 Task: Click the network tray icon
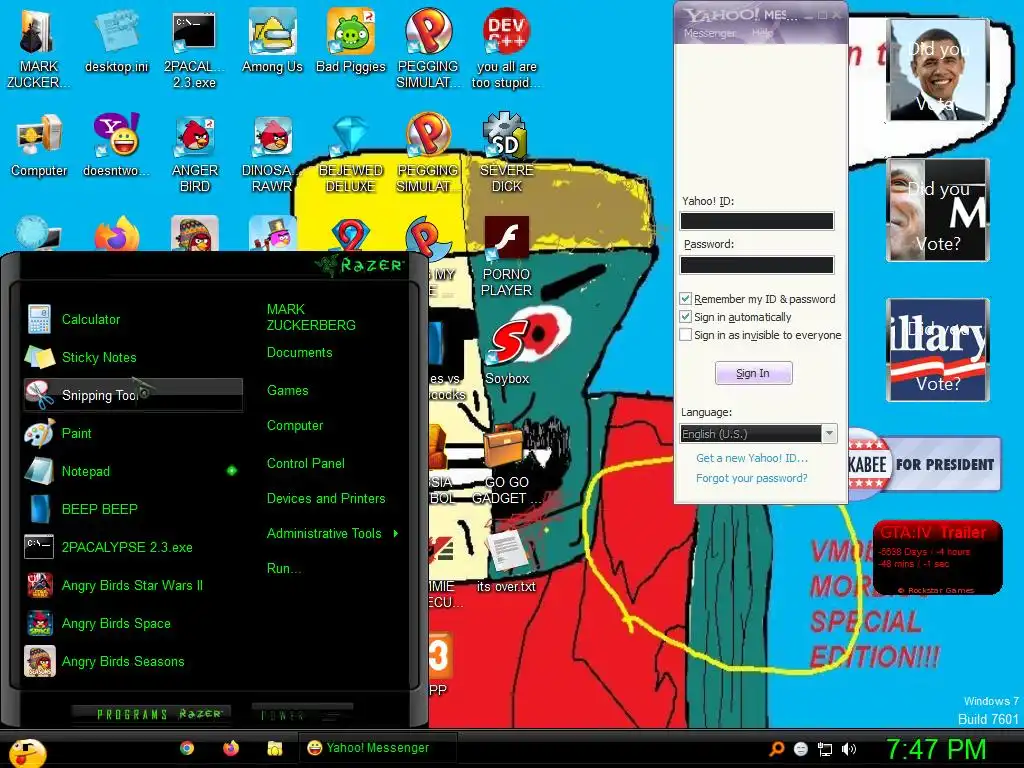(x=825, y=749)
